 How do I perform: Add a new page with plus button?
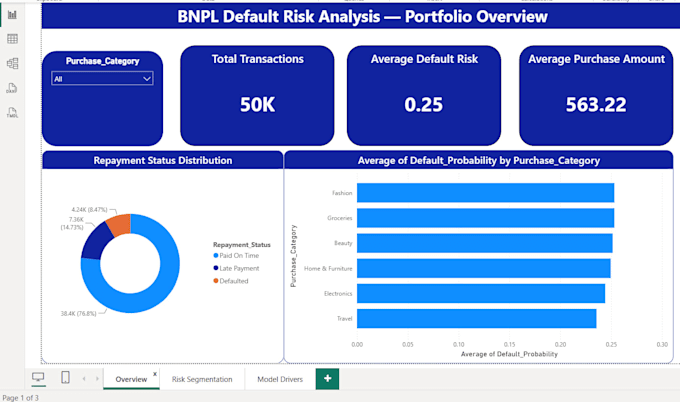[327, 379]
